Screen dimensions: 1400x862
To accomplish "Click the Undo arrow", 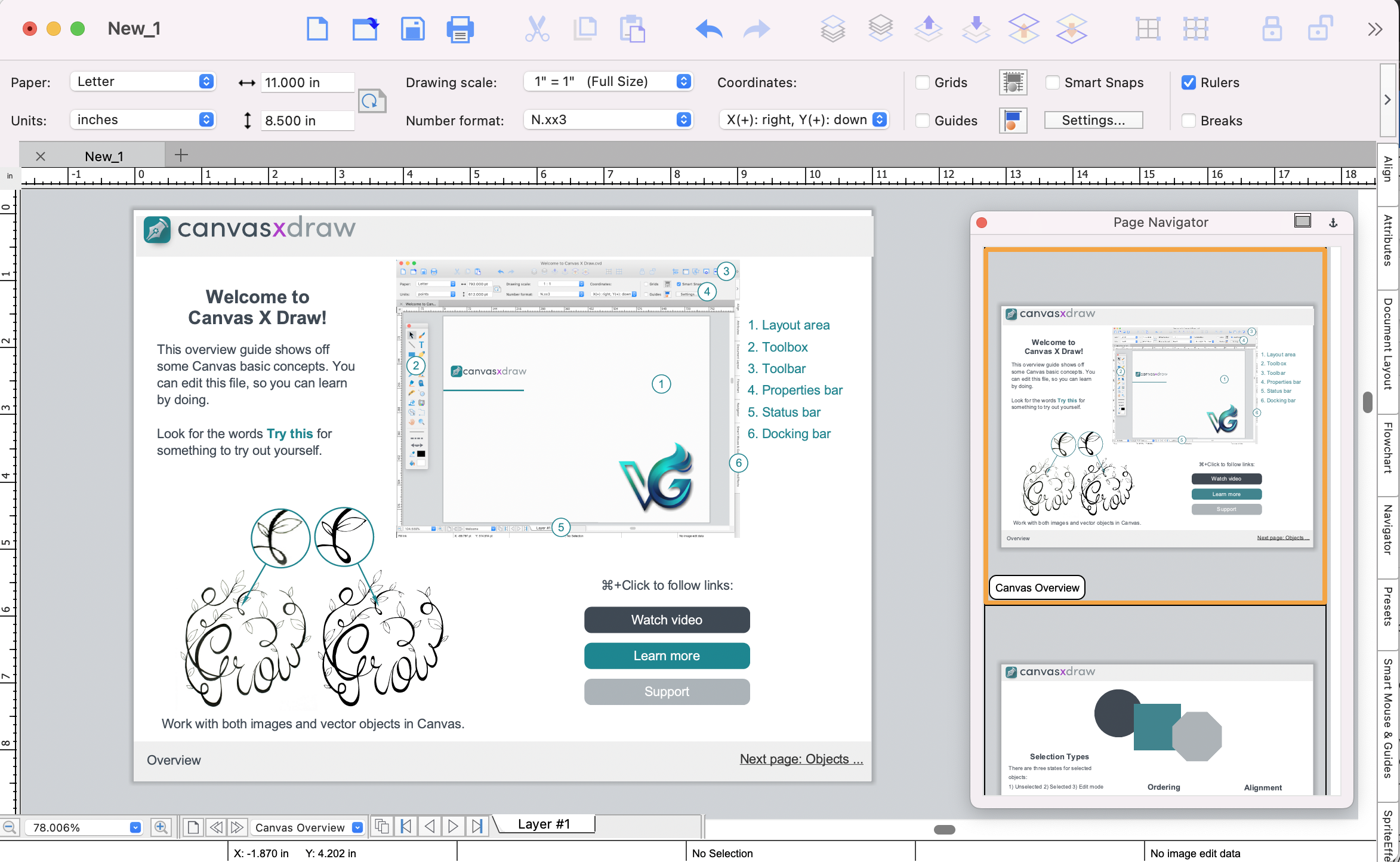I will pos(709,29).
